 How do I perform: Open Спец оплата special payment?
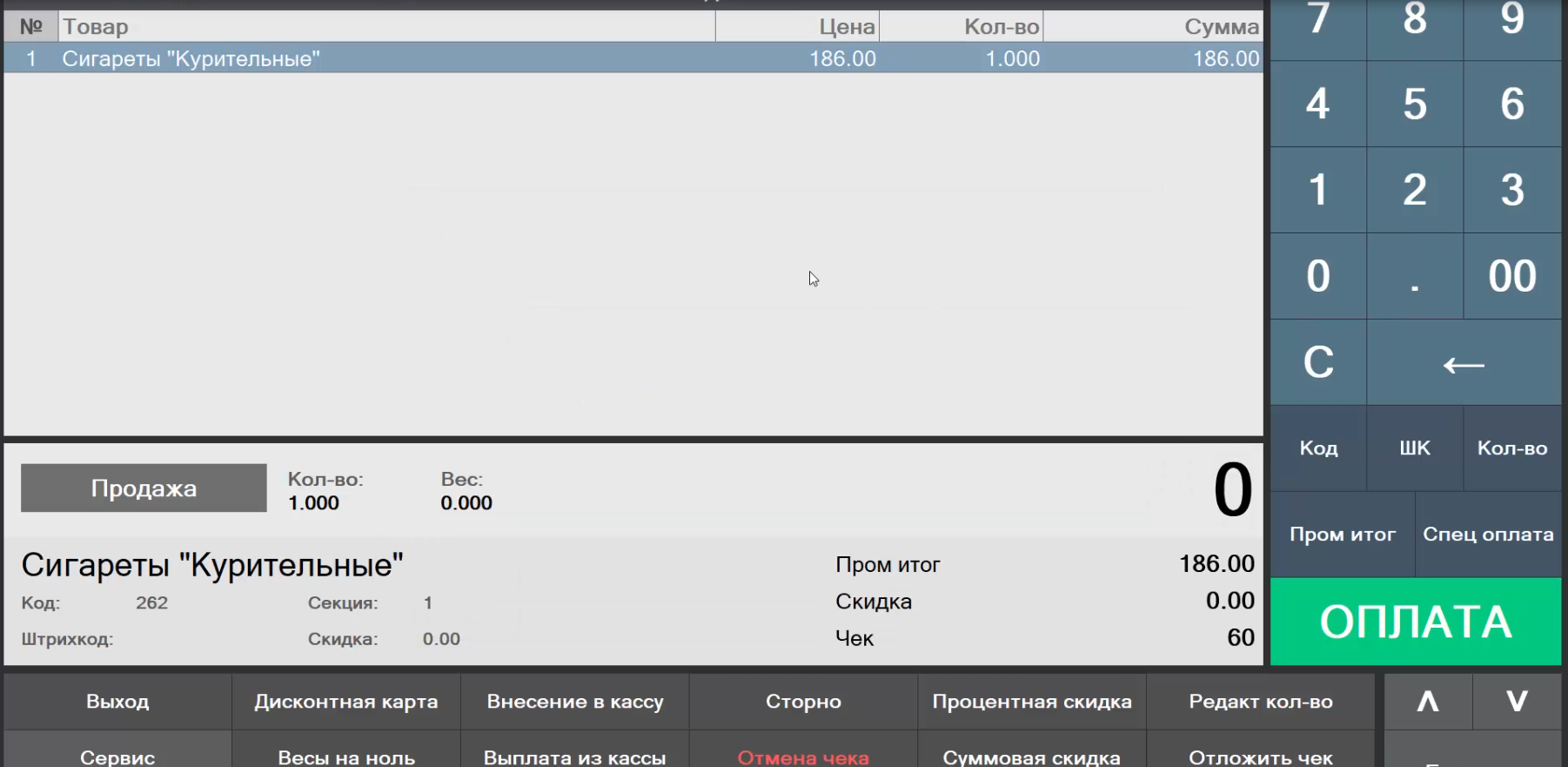click(x=1488, y=535)
